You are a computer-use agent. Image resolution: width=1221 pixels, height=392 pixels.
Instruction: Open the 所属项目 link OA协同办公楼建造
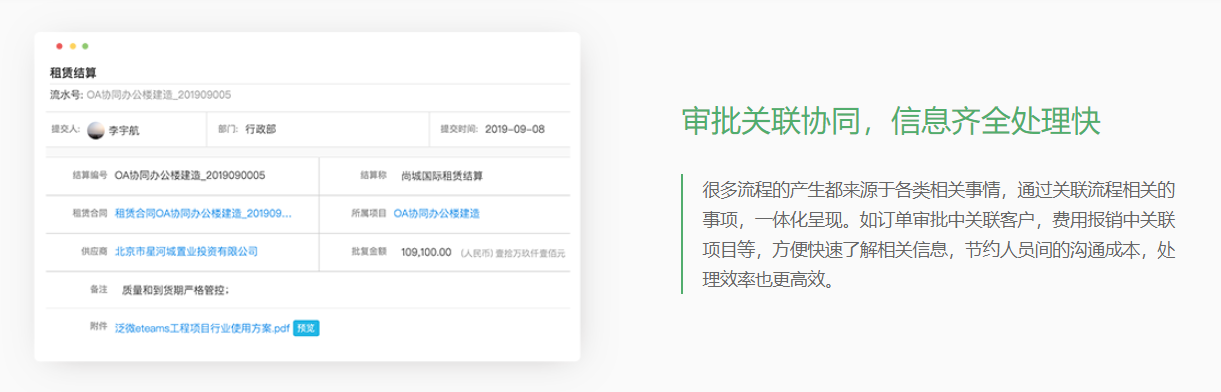pos(436,214)
